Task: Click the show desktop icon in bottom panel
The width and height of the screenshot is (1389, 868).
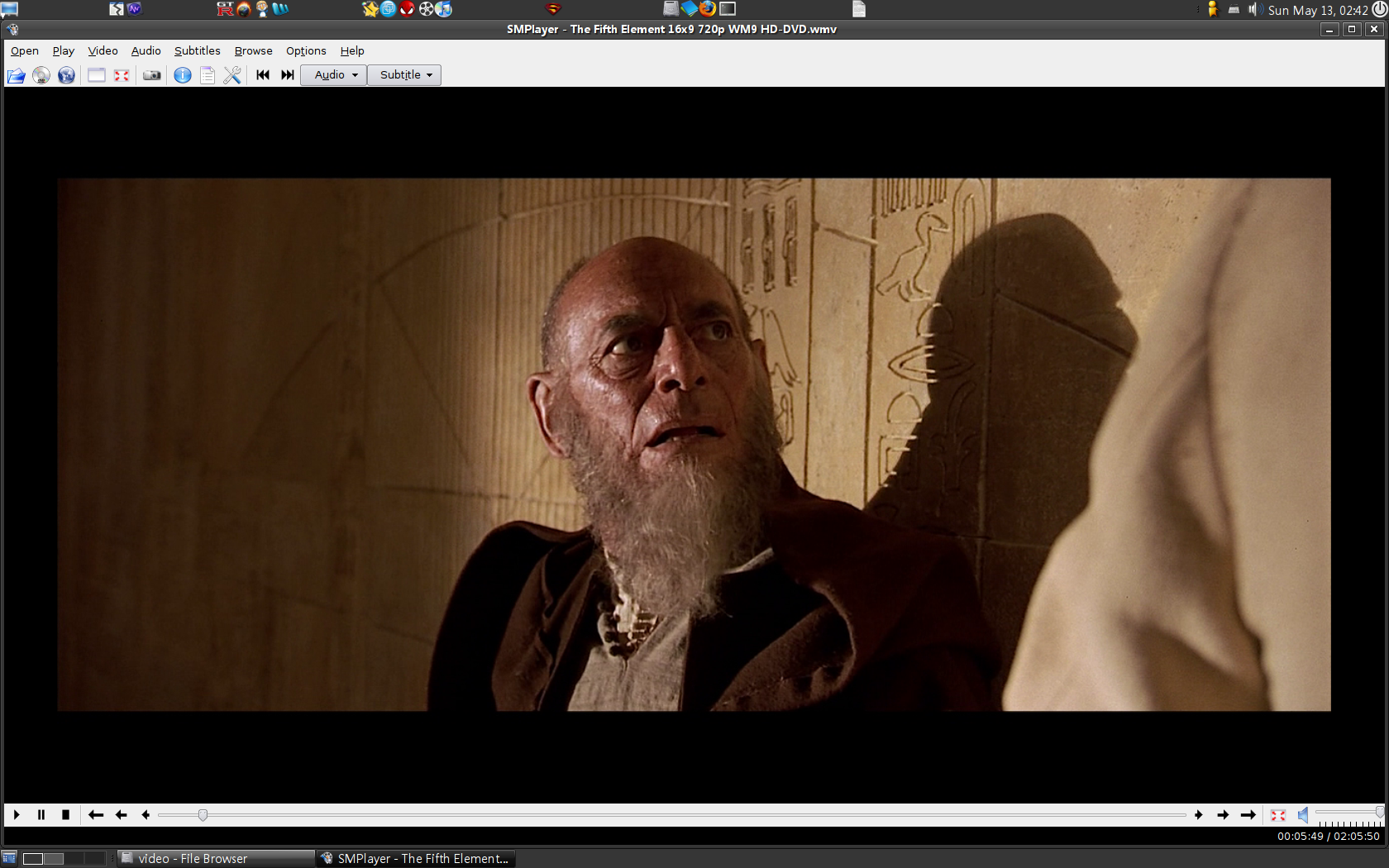Action: pyautogui.click(x=9, y=858)
